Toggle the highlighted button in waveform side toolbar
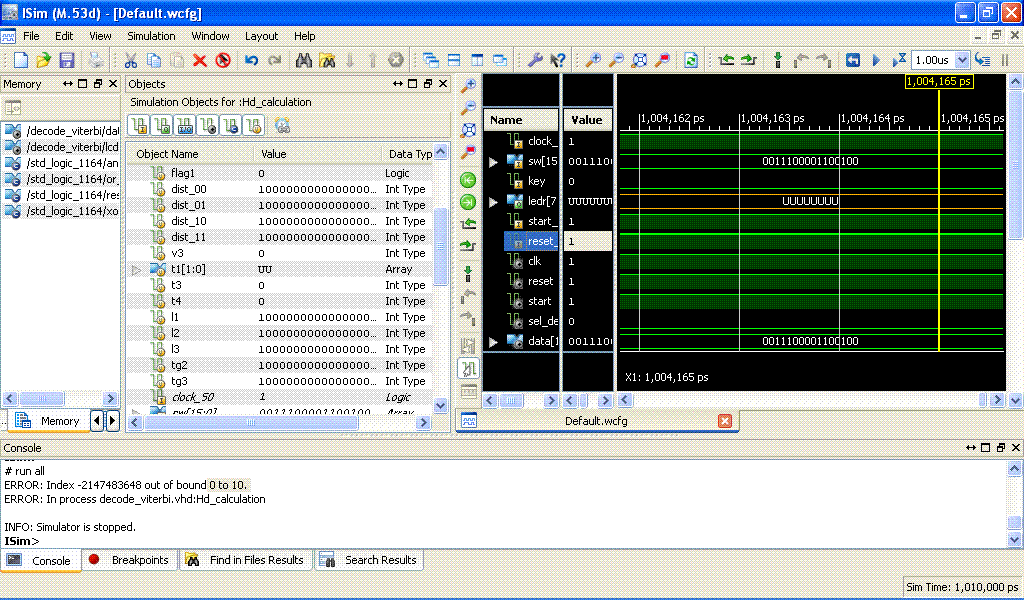The height and width of the screenshot is (600, 1024). [x=468, y=369]
